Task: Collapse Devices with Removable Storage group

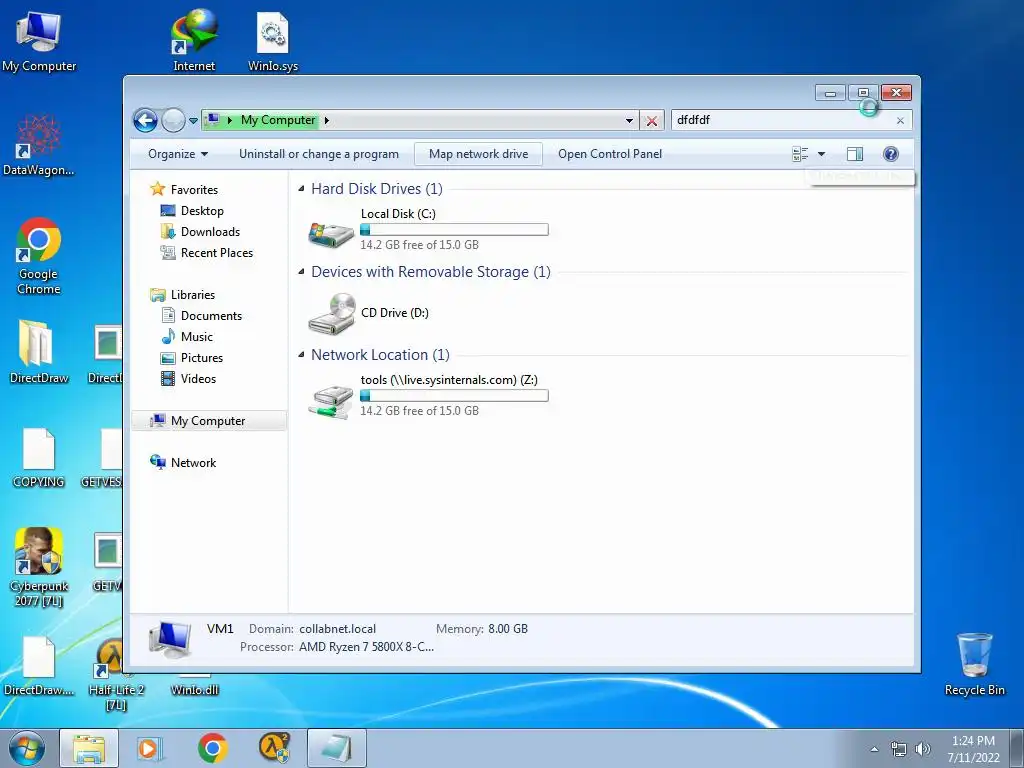Action: [x=301, y=272]
